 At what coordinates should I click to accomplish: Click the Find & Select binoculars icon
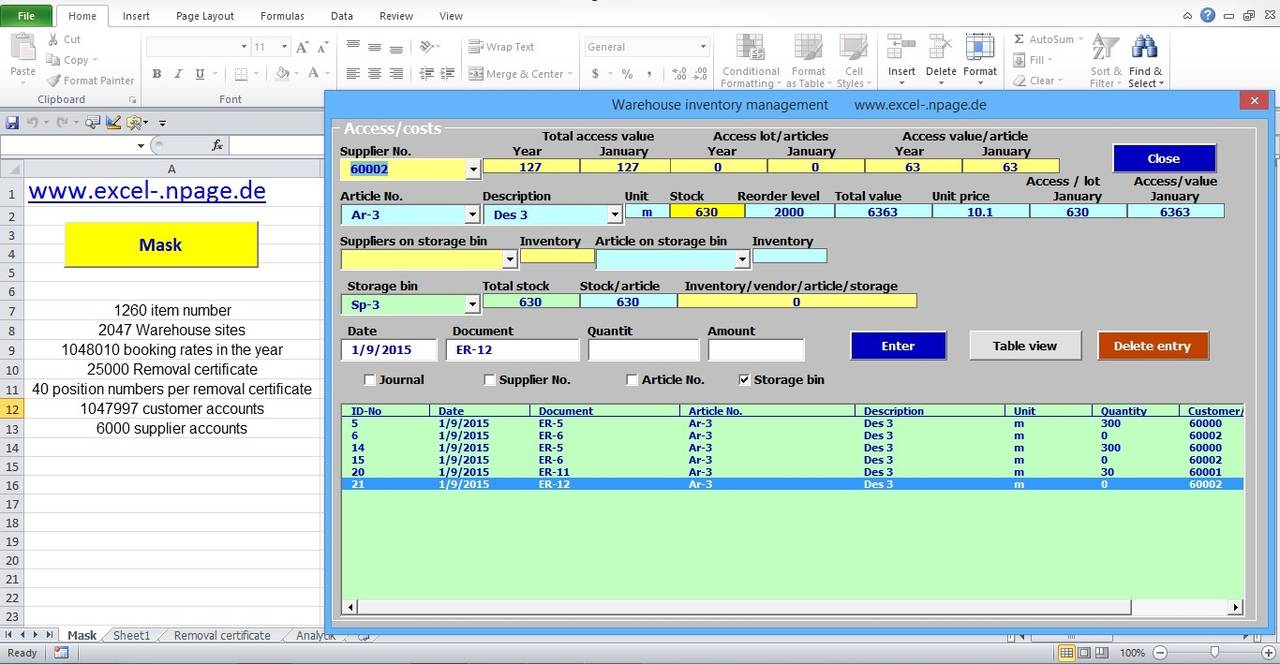point(1144,48)
